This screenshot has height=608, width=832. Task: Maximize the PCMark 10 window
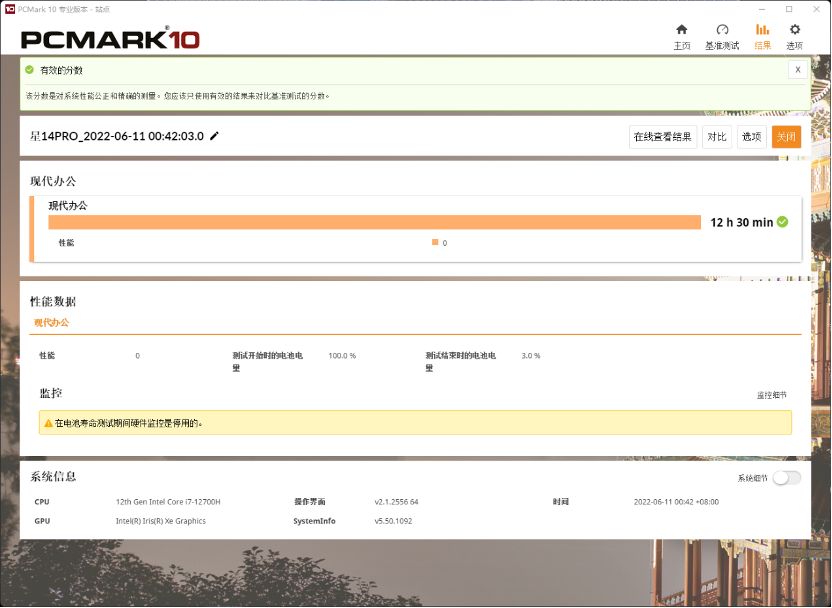[x=789, y=9]
